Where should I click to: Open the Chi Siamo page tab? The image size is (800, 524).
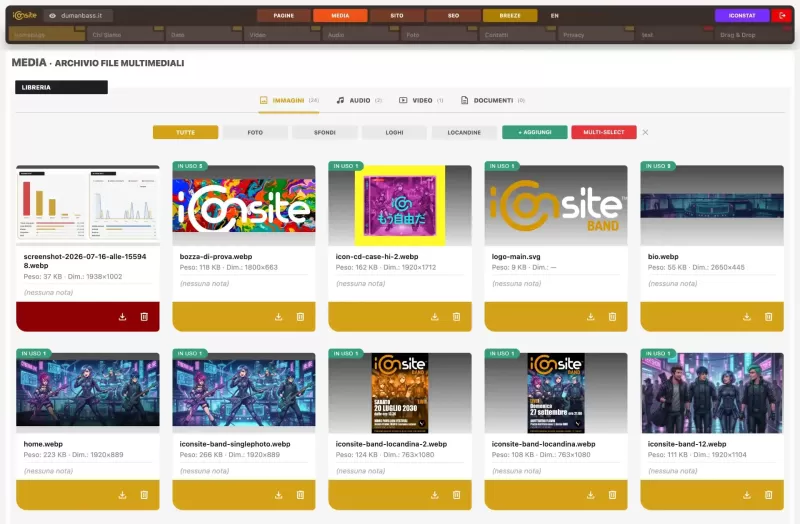pos(125,34)
